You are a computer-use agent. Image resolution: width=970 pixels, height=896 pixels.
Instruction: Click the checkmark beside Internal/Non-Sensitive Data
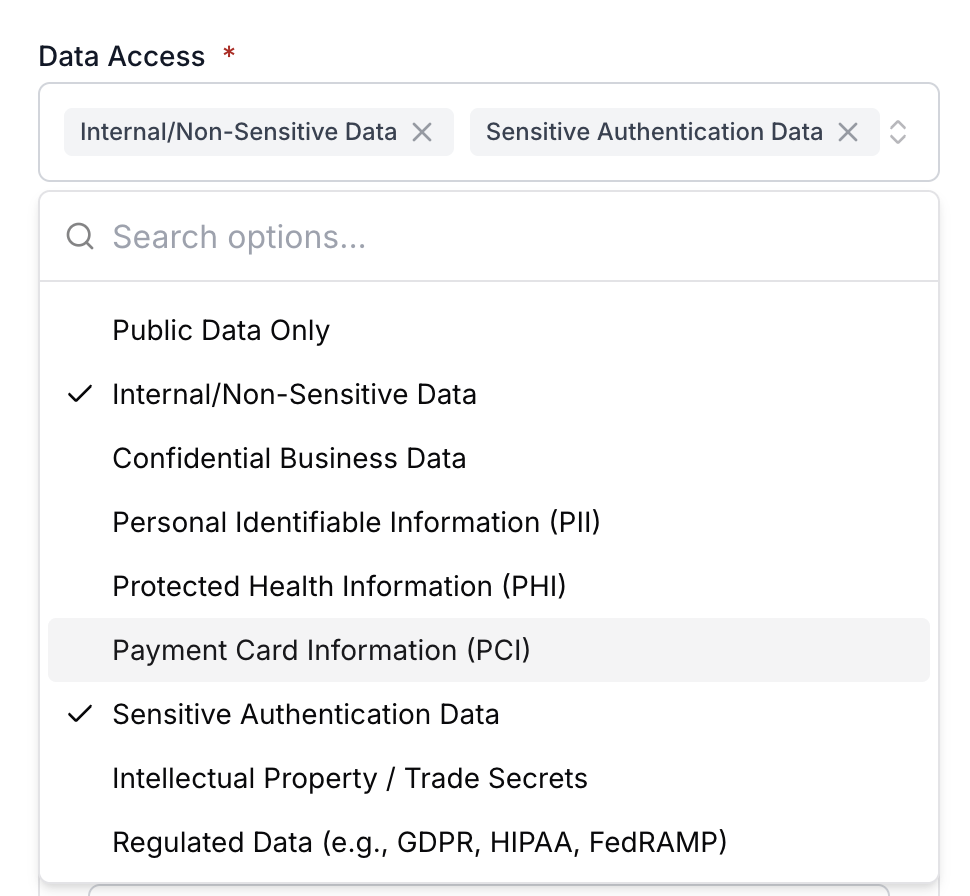tap(80, 394)
